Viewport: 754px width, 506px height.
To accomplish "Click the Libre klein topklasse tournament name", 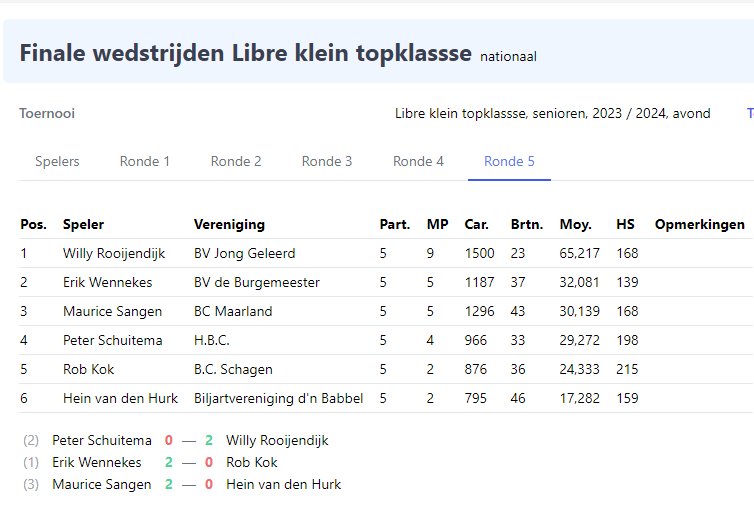I will click(552, 114).
